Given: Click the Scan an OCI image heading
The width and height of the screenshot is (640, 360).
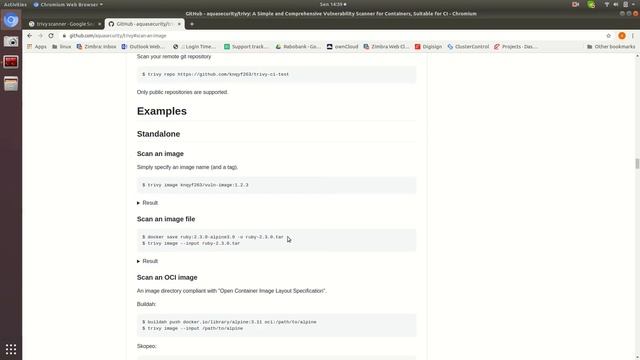Looking at the screenshot, I should pos(167,278).
